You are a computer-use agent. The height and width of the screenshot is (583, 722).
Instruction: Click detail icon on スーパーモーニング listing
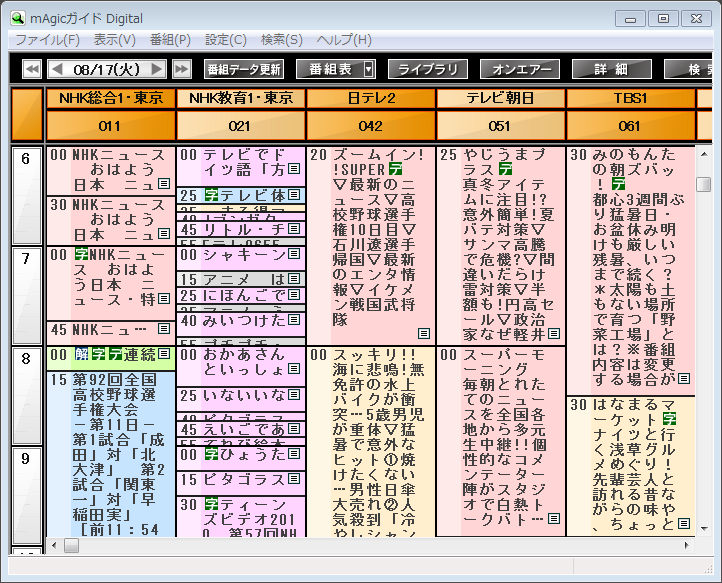coord(554,521)
